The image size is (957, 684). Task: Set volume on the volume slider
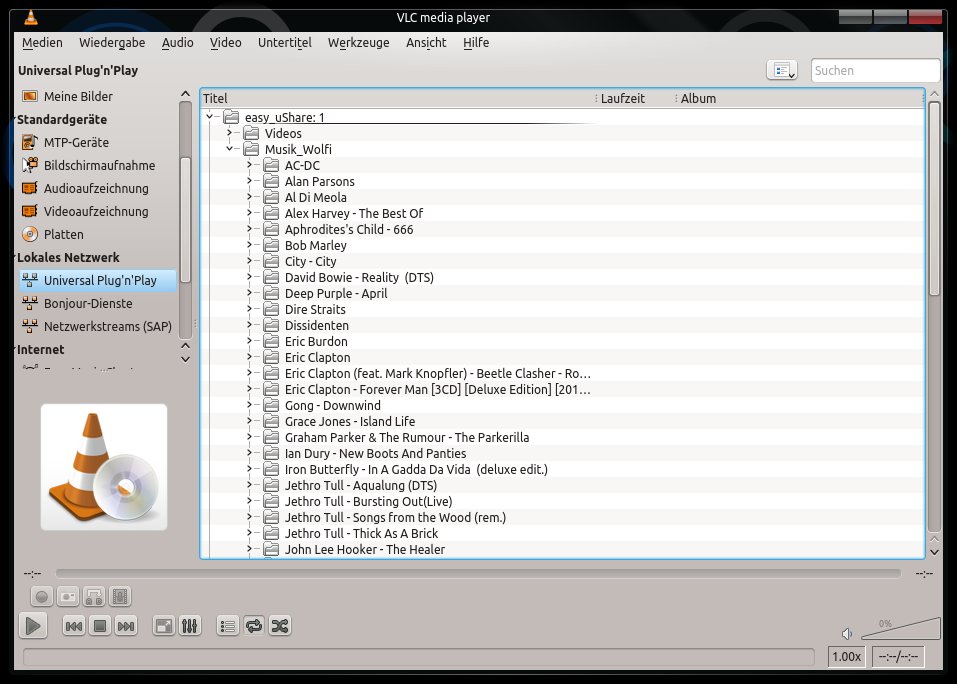(901, 628)
